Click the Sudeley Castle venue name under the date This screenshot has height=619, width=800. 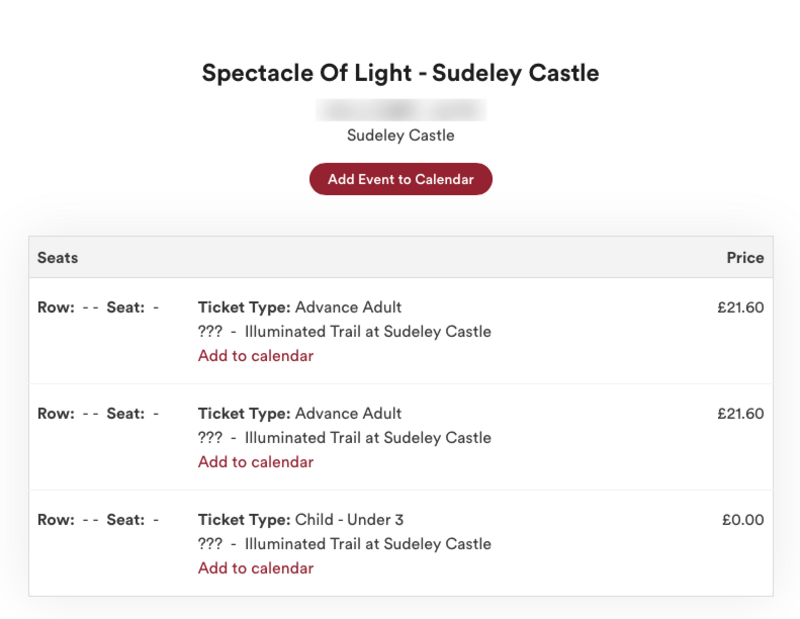point(401,135)
